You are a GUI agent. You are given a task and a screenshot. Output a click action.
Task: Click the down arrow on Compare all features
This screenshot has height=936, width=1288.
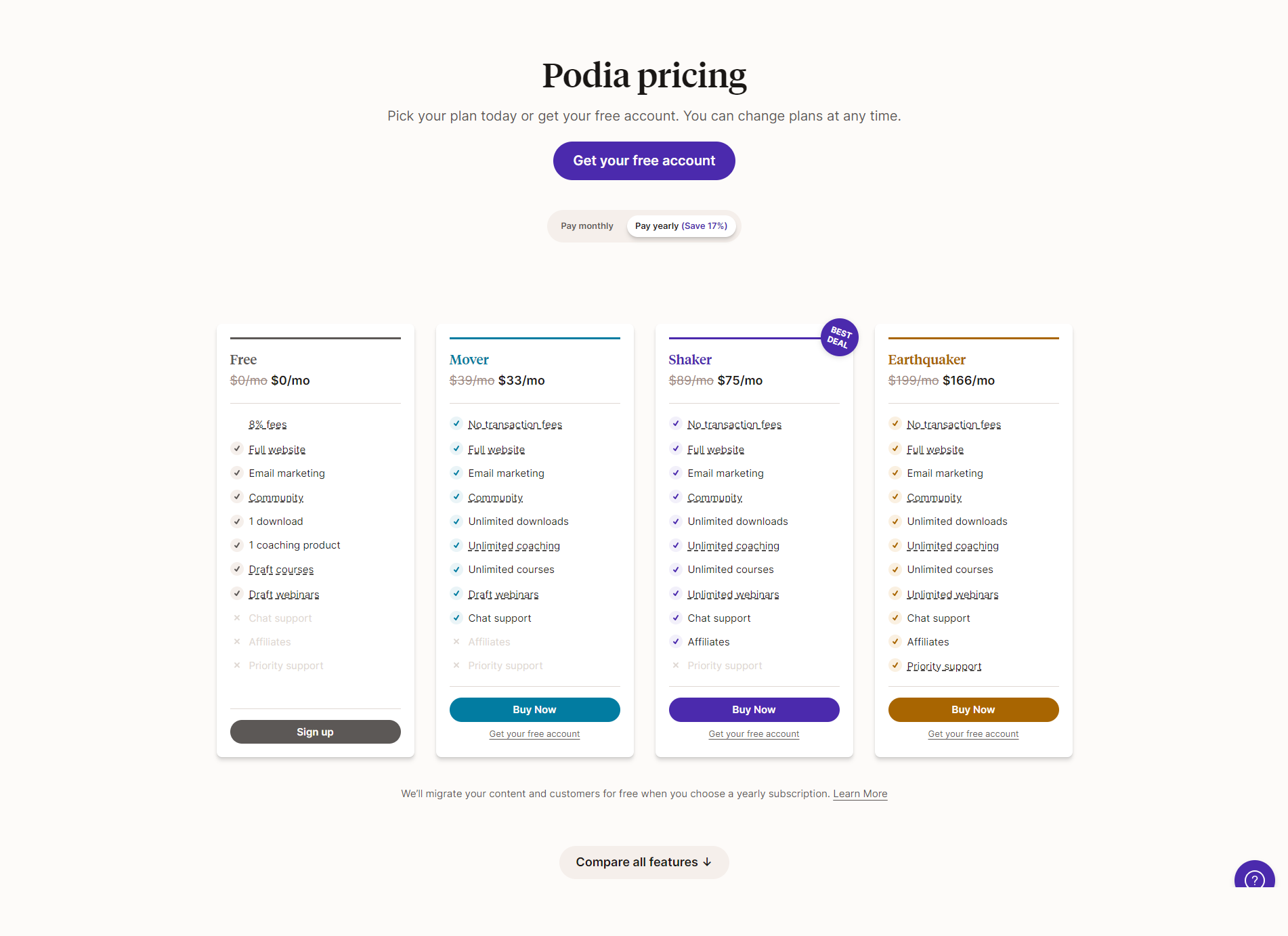[x=708, y=862]
